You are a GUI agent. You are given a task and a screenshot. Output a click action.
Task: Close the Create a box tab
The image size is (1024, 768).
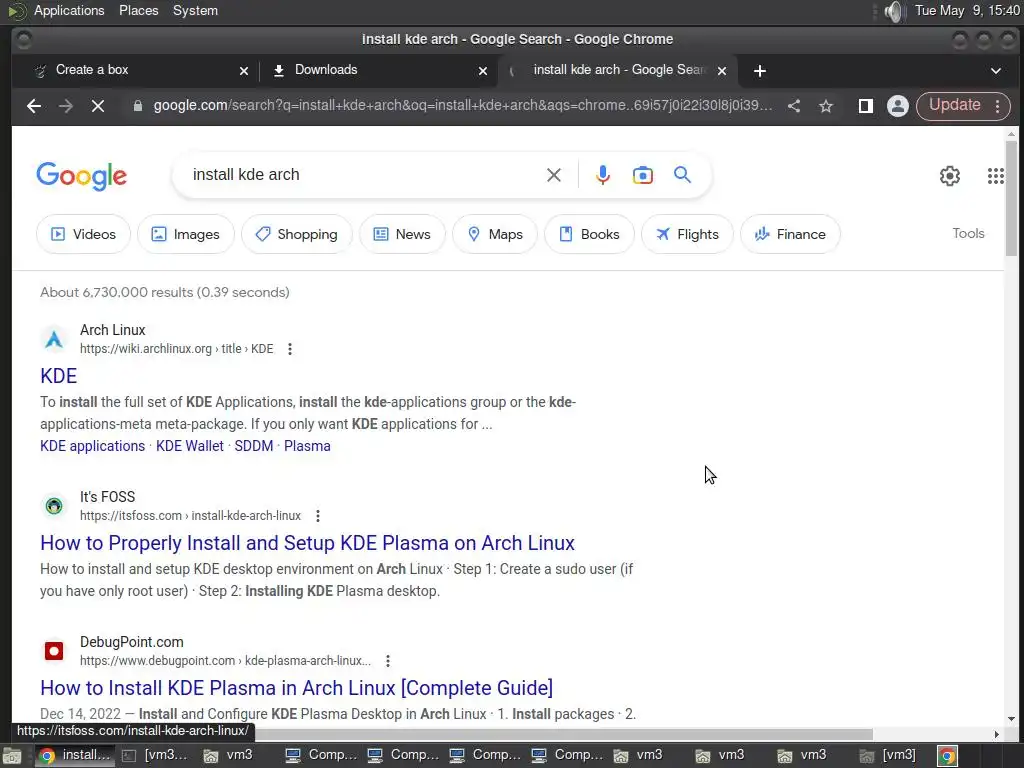pos(244,71)
